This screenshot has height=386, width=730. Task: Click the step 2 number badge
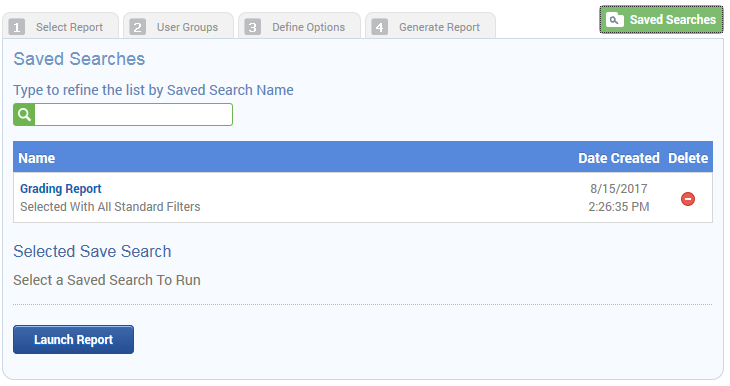coord(137,27)
